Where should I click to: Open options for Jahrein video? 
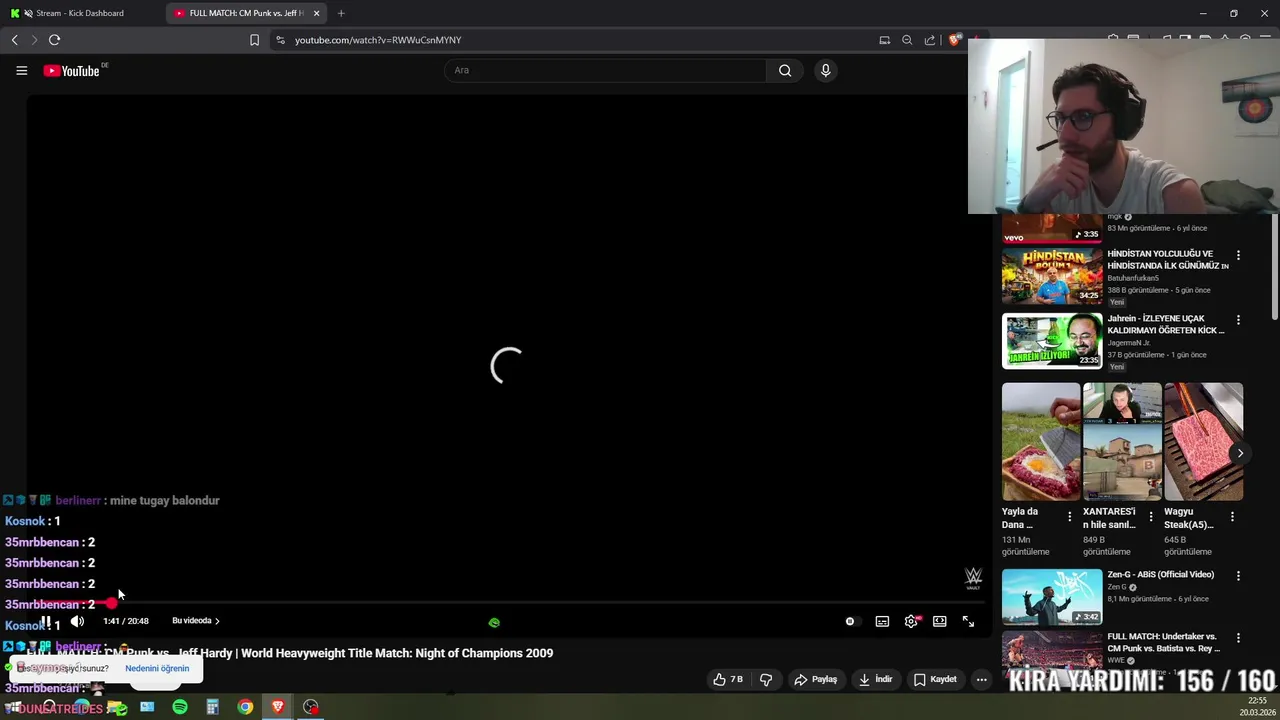1238,320
